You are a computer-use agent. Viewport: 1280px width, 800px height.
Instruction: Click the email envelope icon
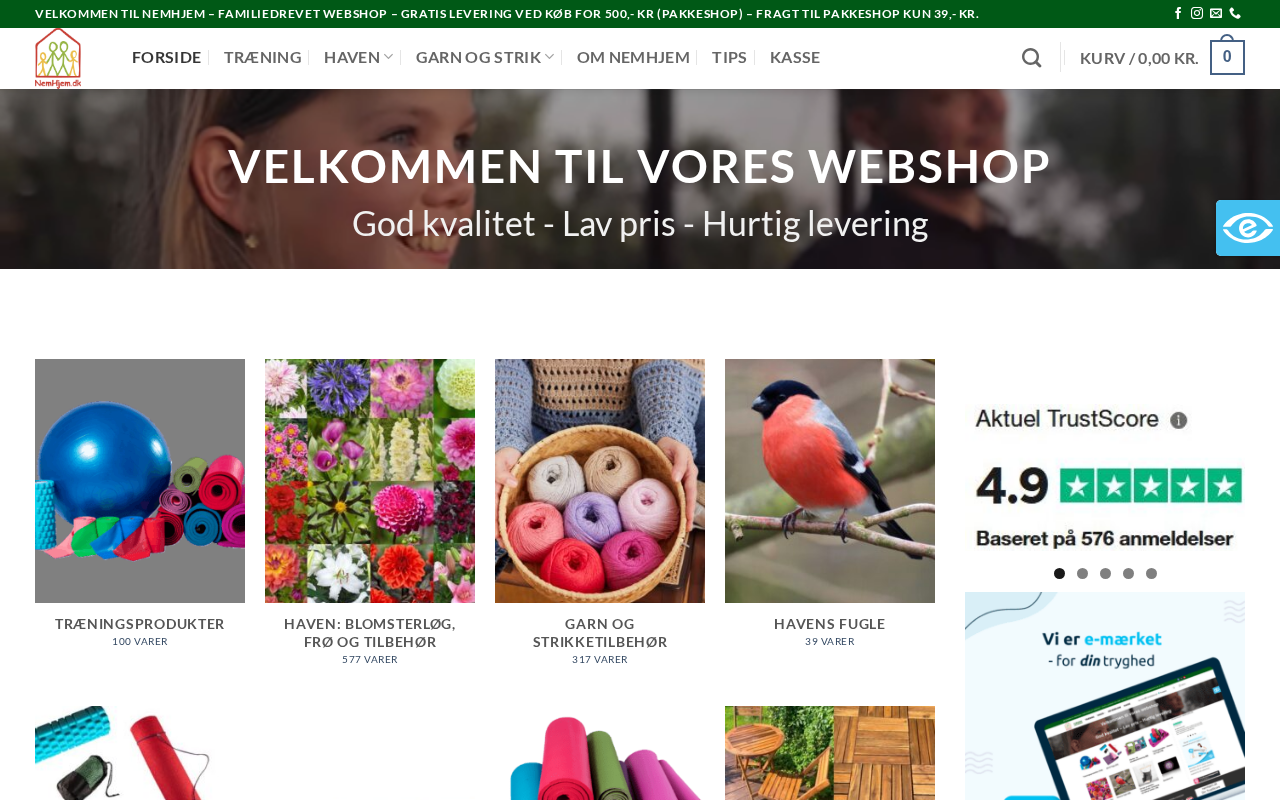[1216, 14]
